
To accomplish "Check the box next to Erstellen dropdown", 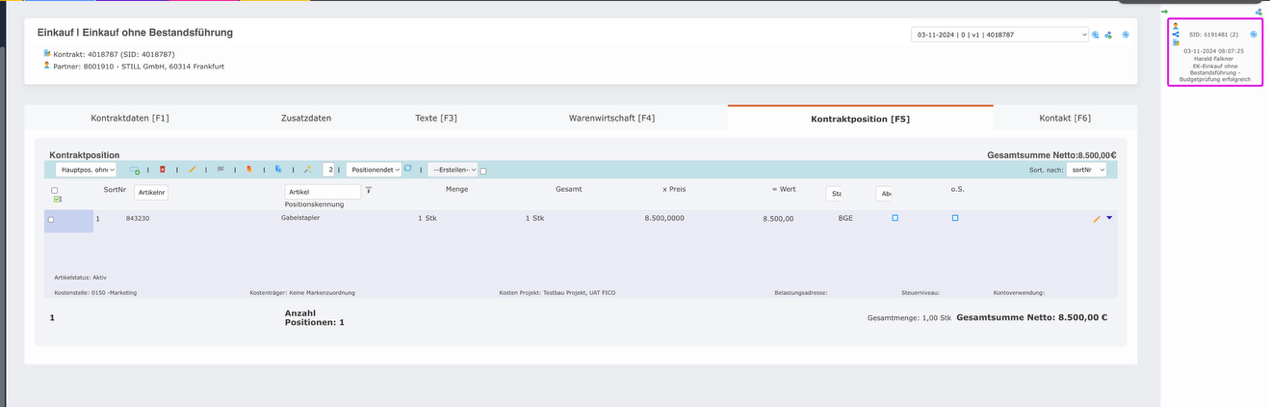I will (x=484, y=171).
